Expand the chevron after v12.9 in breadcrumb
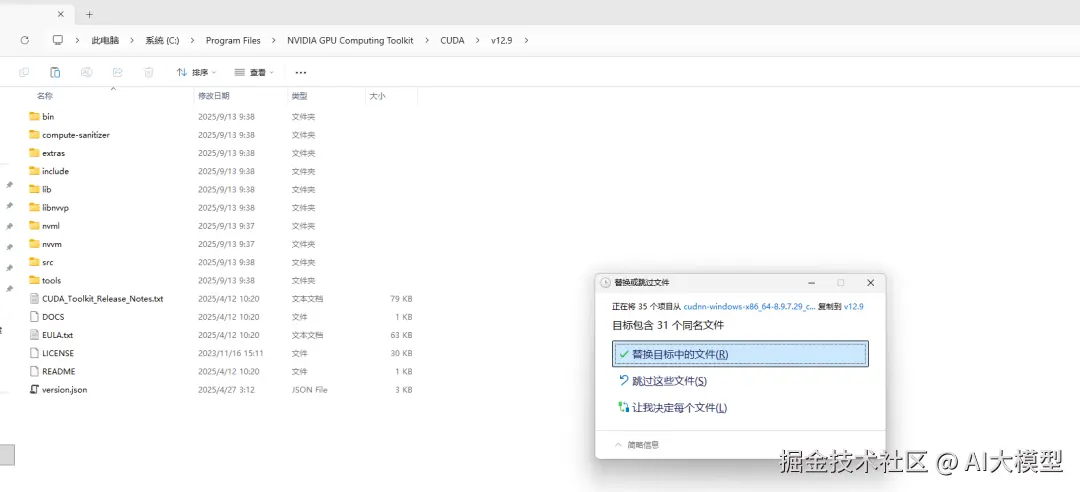The height and width of the screenshot is (492, 1080). [x=526, y=40]
